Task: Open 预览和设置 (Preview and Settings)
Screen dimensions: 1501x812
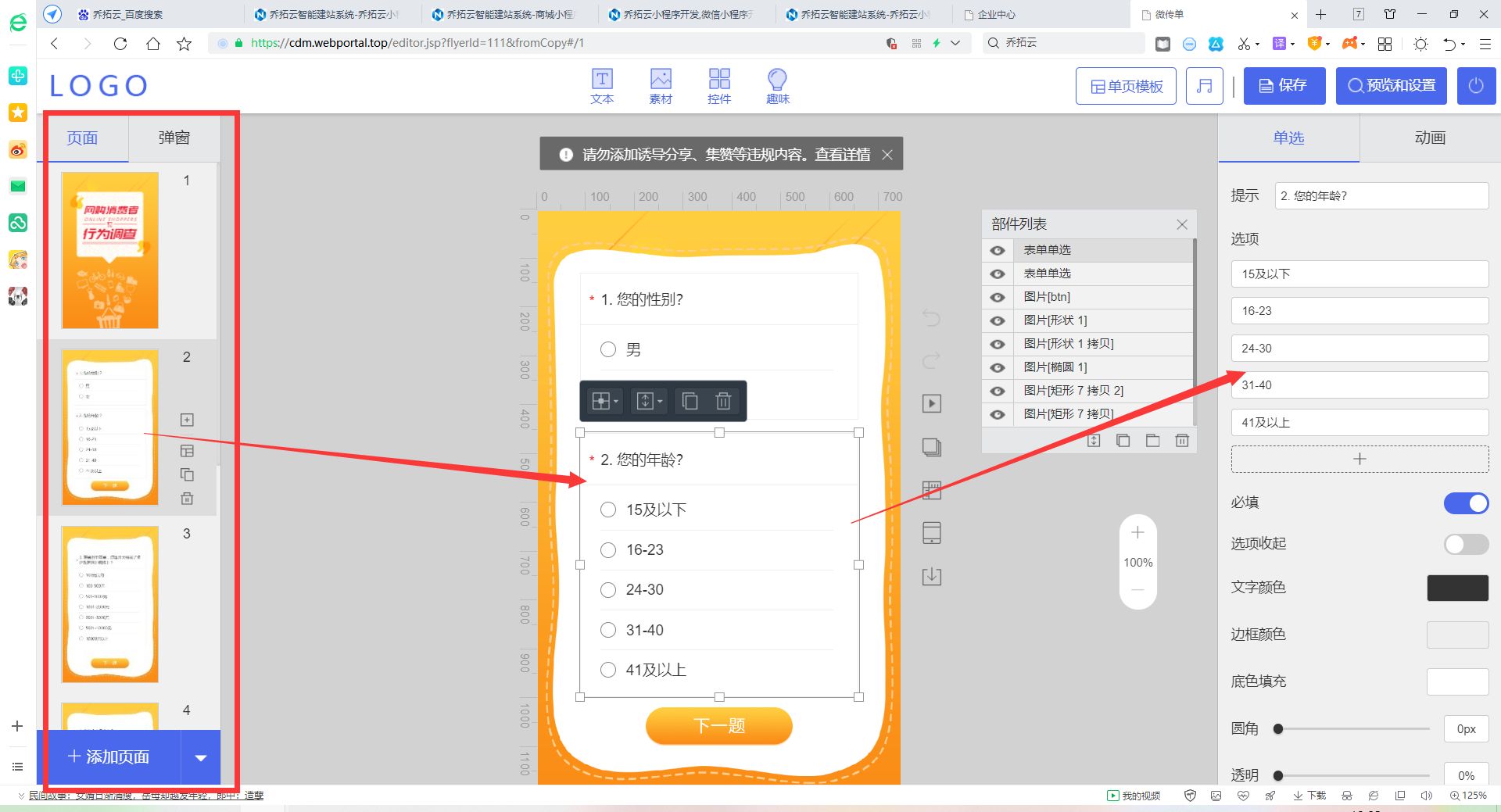Action: (1391, 85)
